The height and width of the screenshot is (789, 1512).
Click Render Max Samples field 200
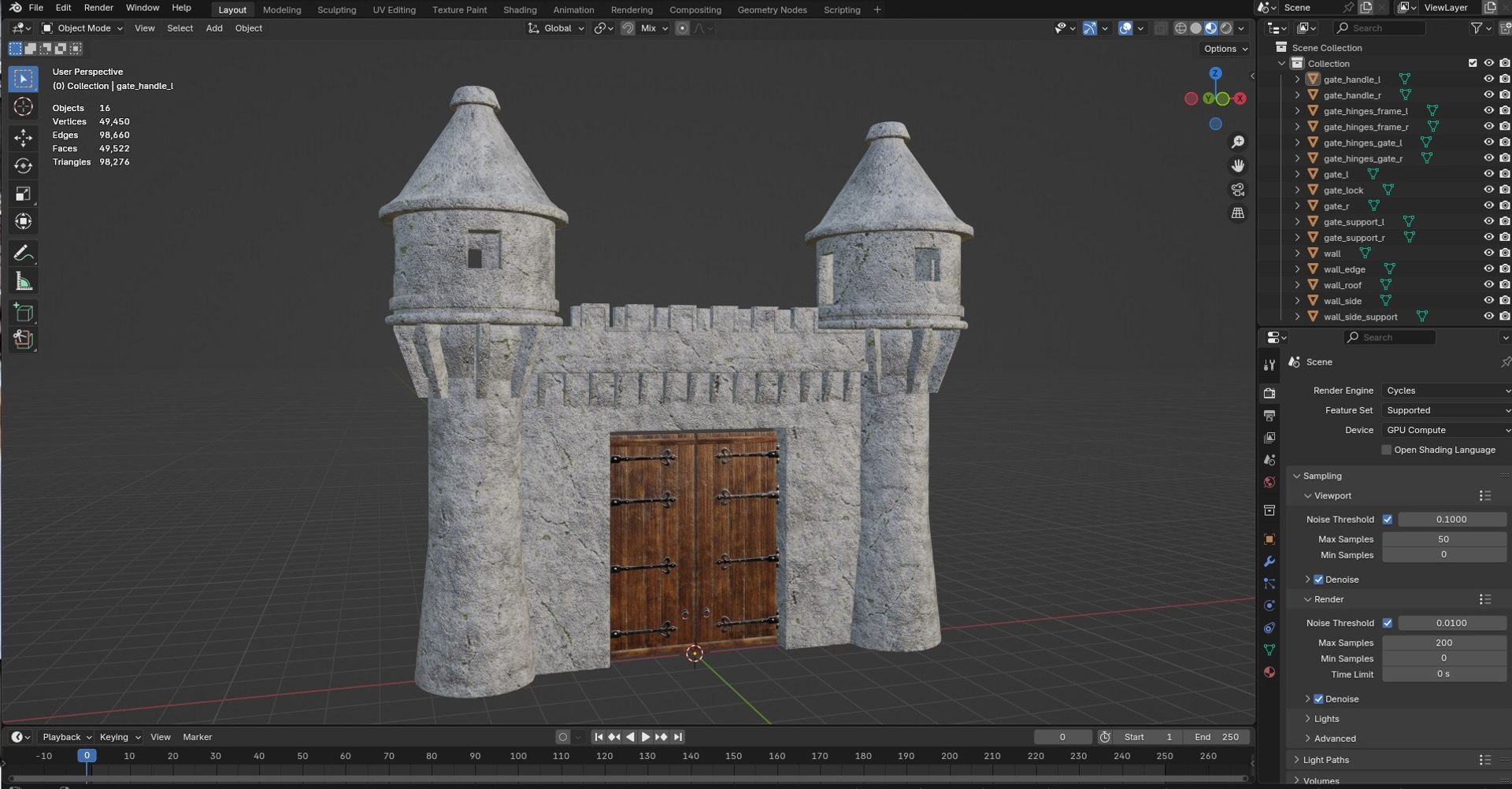point(1444,643)
